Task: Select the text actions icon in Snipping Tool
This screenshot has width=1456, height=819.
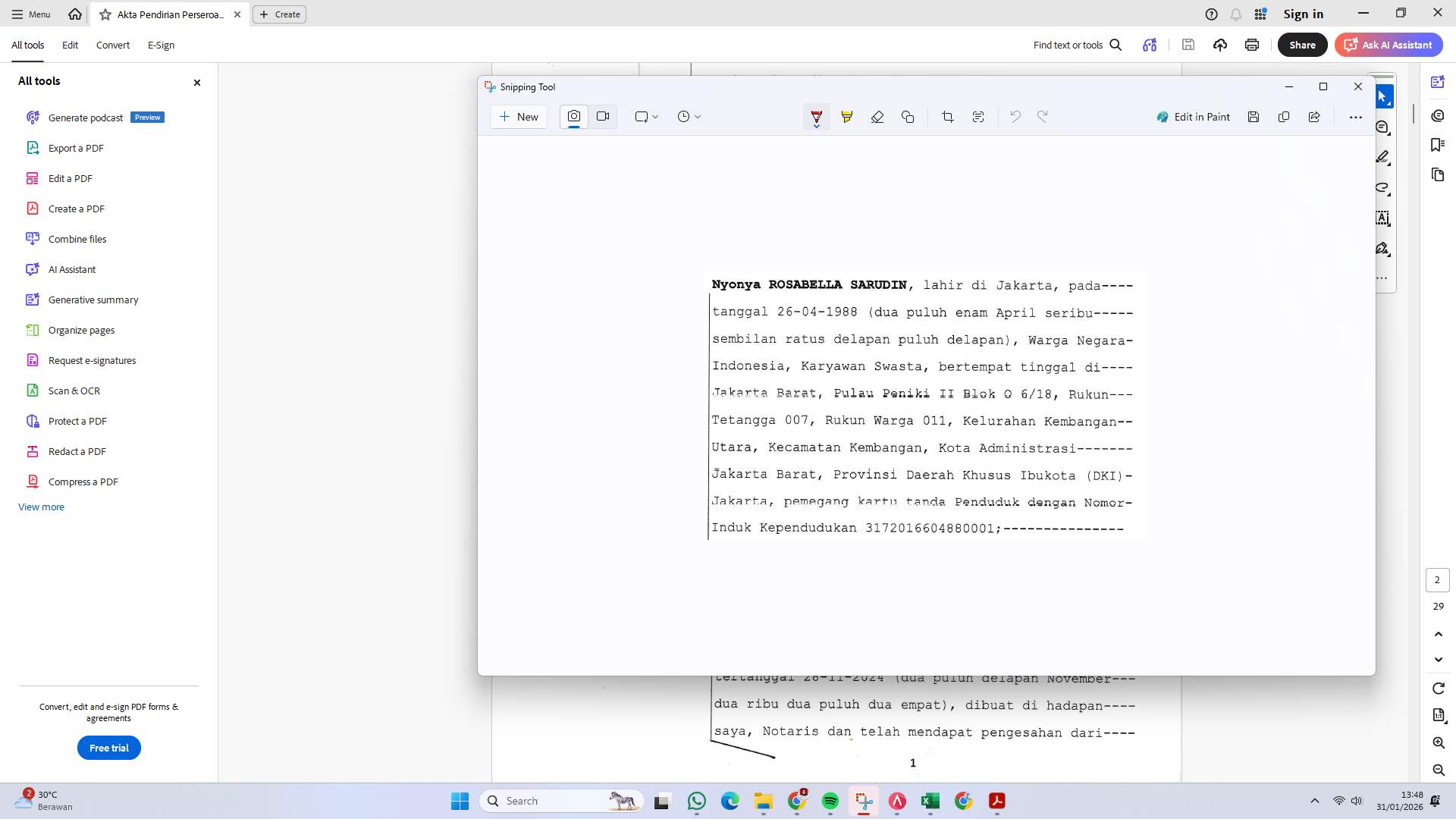Action: click(978, 117)
